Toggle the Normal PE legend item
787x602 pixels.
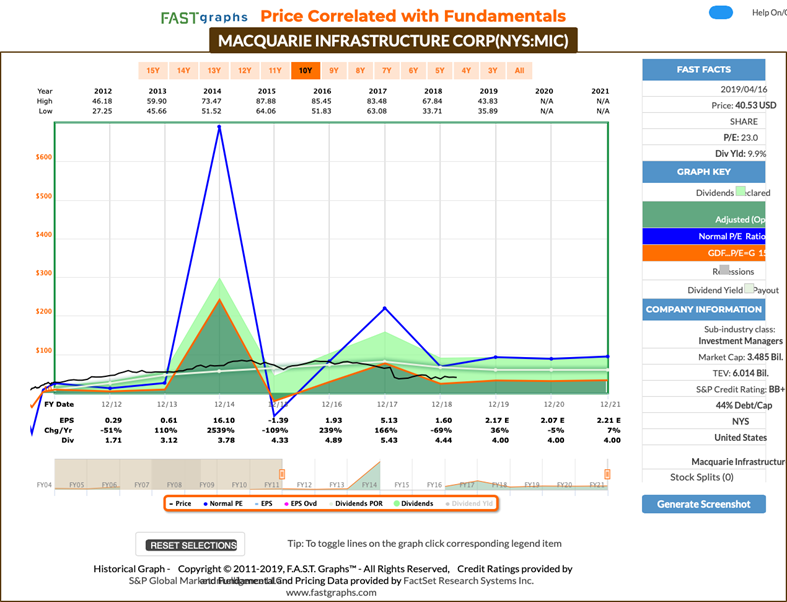click(223, 504)
